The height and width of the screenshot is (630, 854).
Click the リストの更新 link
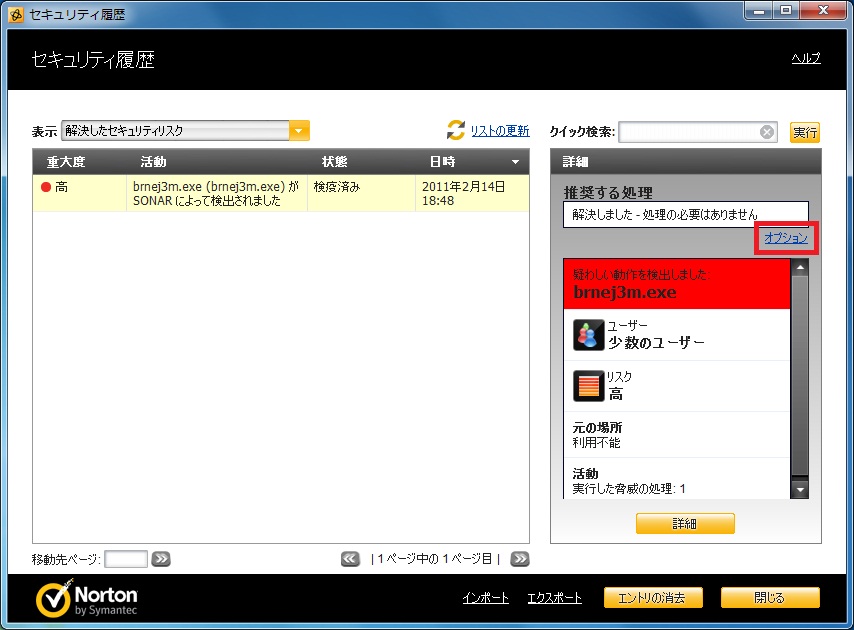[500, 131]
